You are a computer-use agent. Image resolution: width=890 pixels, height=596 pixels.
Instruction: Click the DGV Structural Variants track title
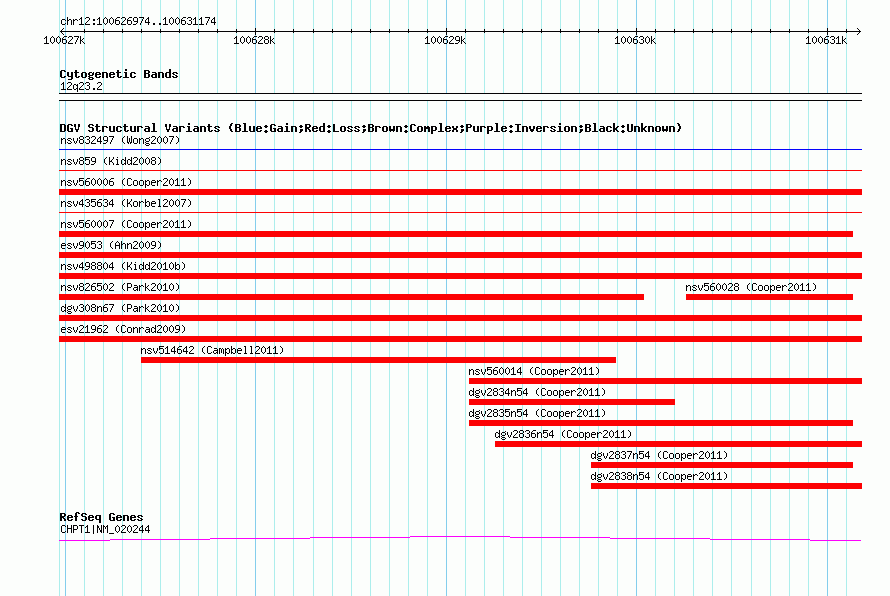[x=371, y=128]
